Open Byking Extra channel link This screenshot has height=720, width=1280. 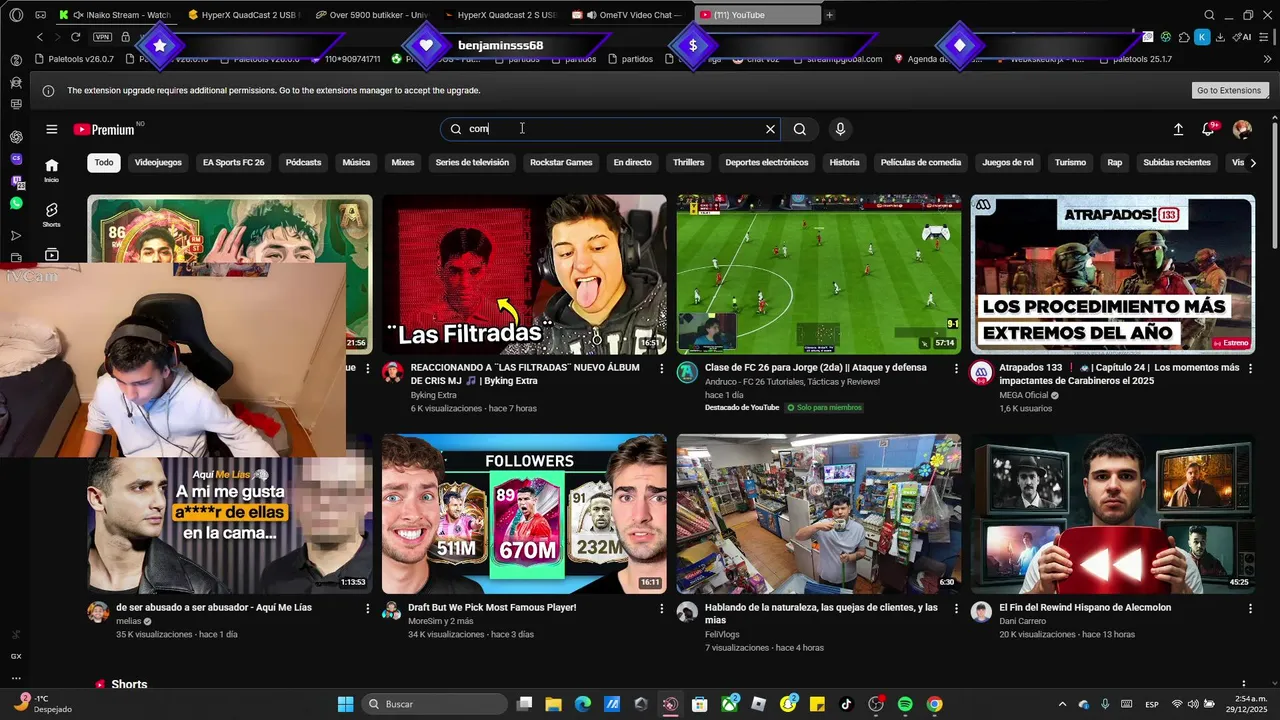tap(433, 395)
